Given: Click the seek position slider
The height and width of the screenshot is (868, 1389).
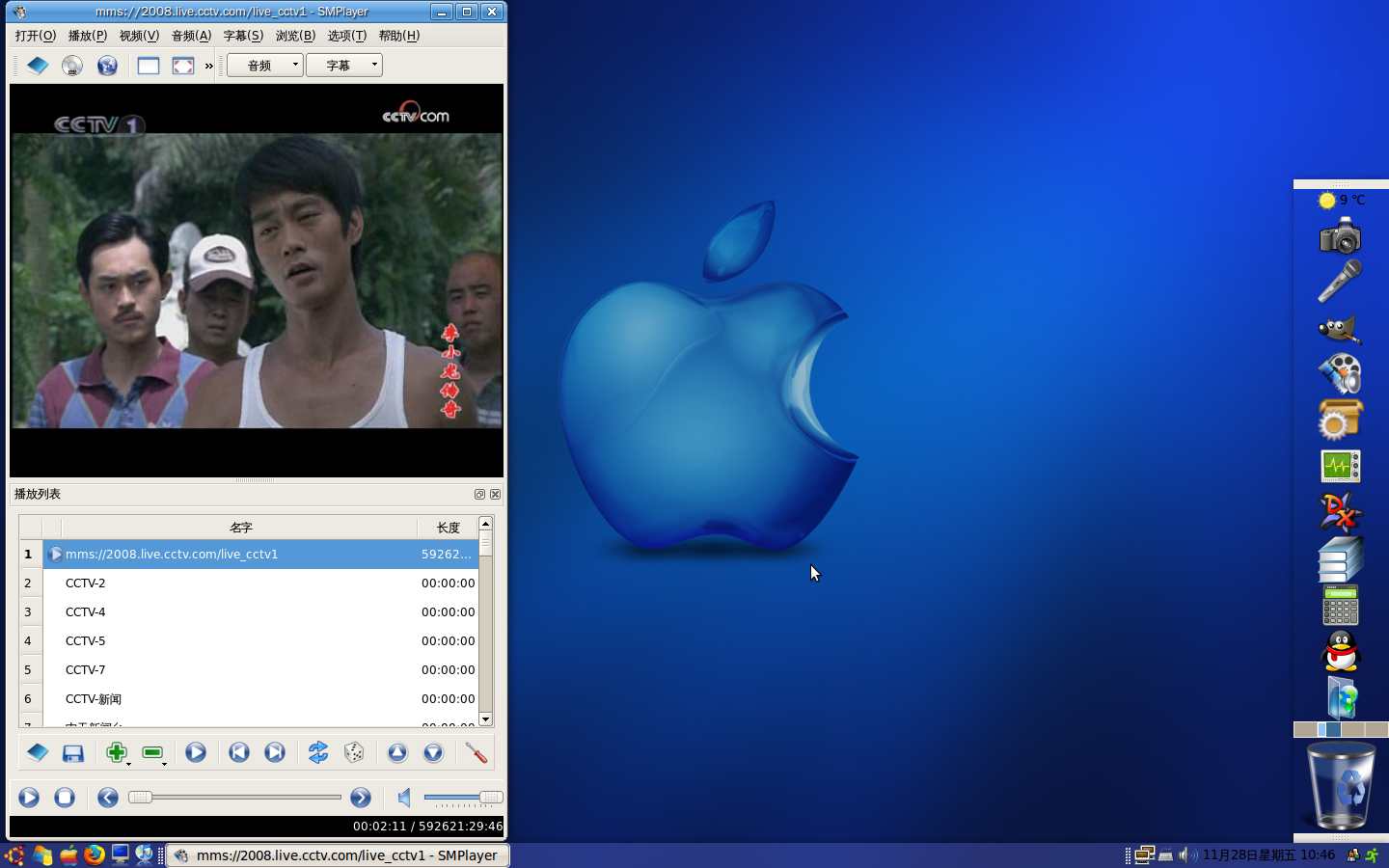Looking at the screenshot, I should (235, 797).
